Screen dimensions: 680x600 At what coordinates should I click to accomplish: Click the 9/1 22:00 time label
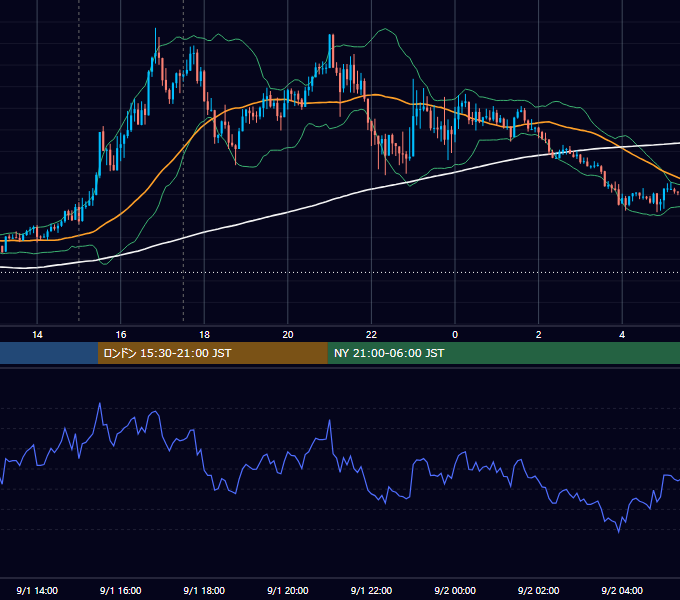pos(371,590)
